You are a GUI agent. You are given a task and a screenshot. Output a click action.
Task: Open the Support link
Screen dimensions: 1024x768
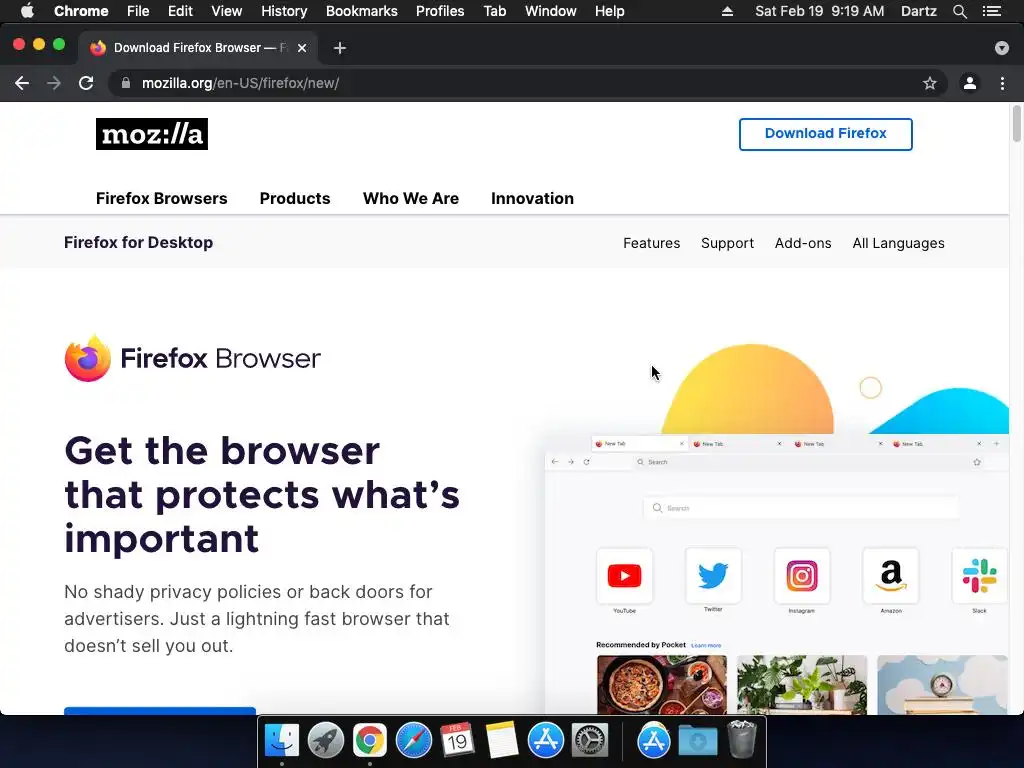728,243
